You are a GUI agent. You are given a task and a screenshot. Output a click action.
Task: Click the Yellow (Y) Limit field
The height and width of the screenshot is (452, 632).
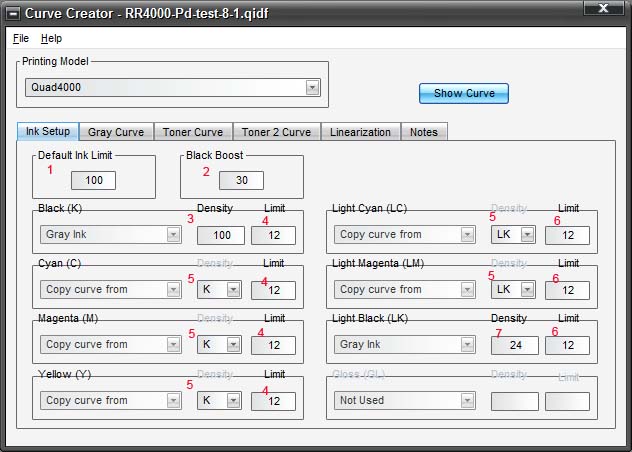(273, 400)
